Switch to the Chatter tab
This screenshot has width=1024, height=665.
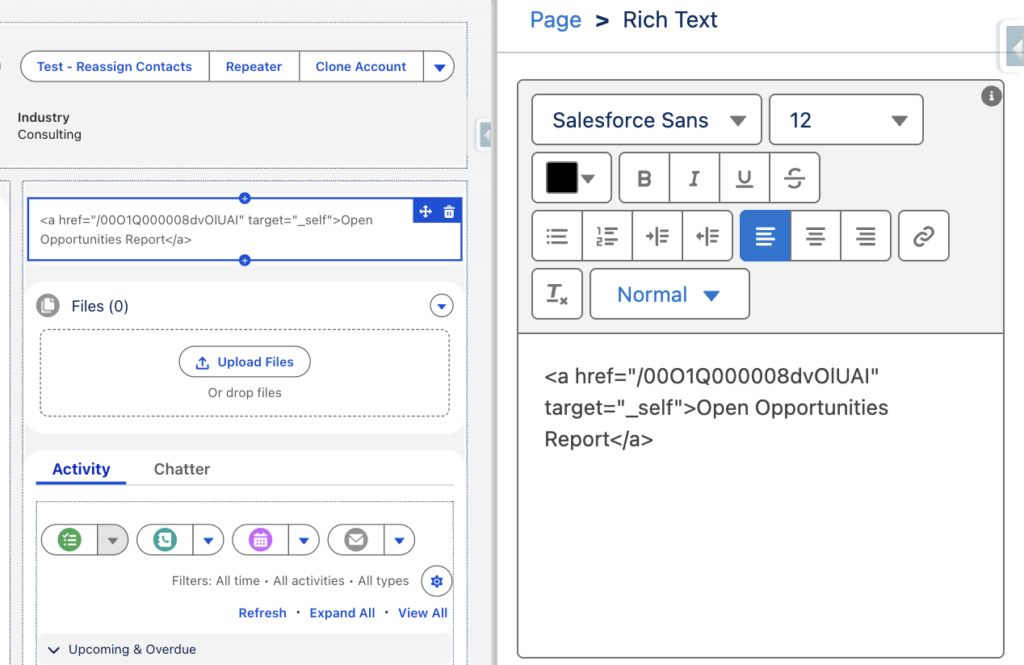(181, 468)
